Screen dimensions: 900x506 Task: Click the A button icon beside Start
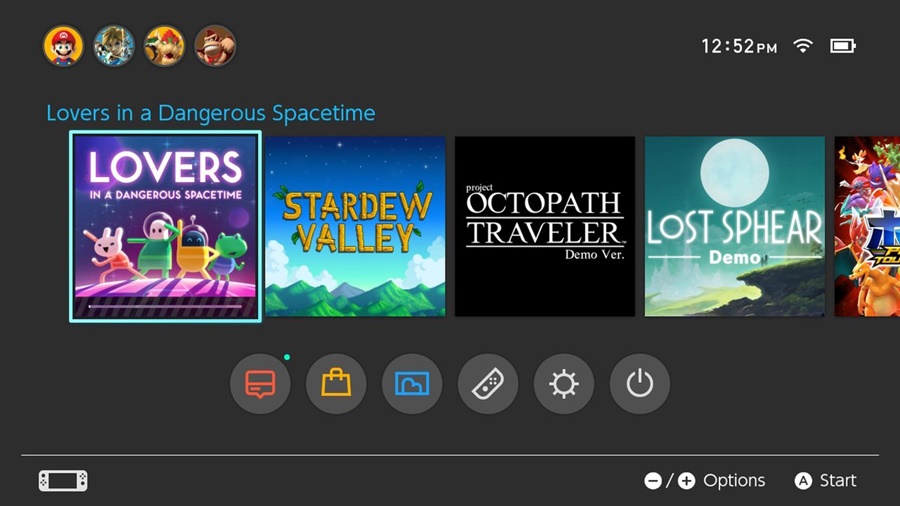coord(803,481)
